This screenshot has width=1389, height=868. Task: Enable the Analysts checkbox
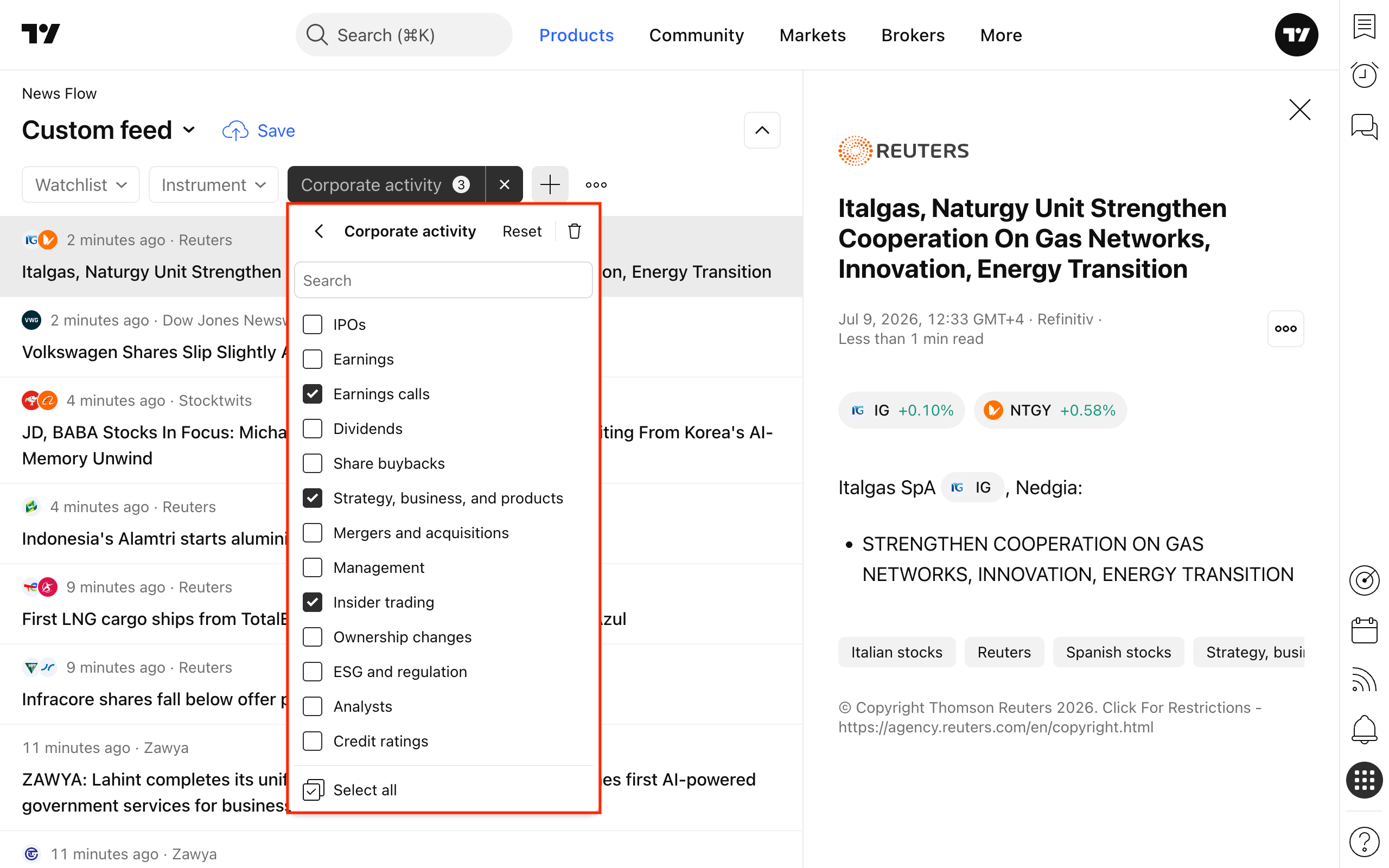[313, 707]
